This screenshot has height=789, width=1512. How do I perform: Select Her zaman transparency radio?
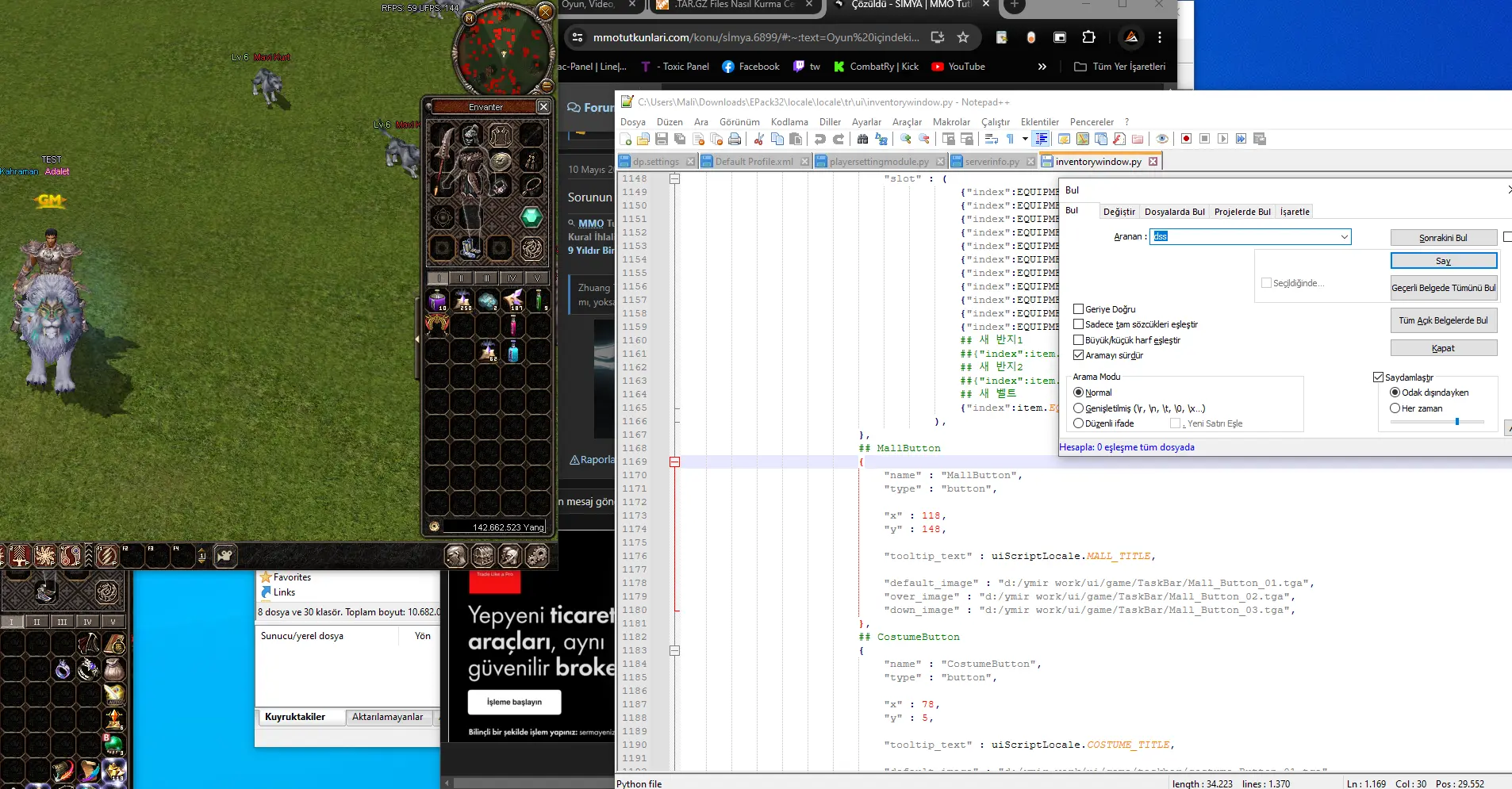(x=1395, y=408)
